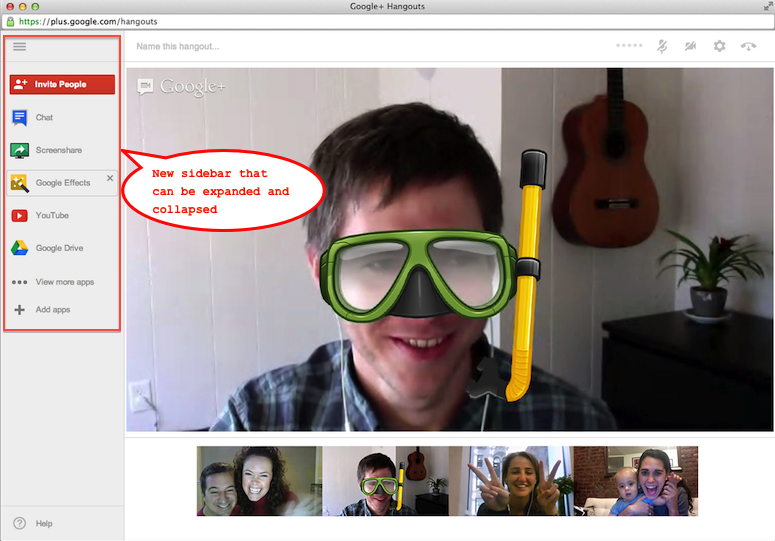
Task: Leave the hangout with hang-up icon
Action: [748, 46]
